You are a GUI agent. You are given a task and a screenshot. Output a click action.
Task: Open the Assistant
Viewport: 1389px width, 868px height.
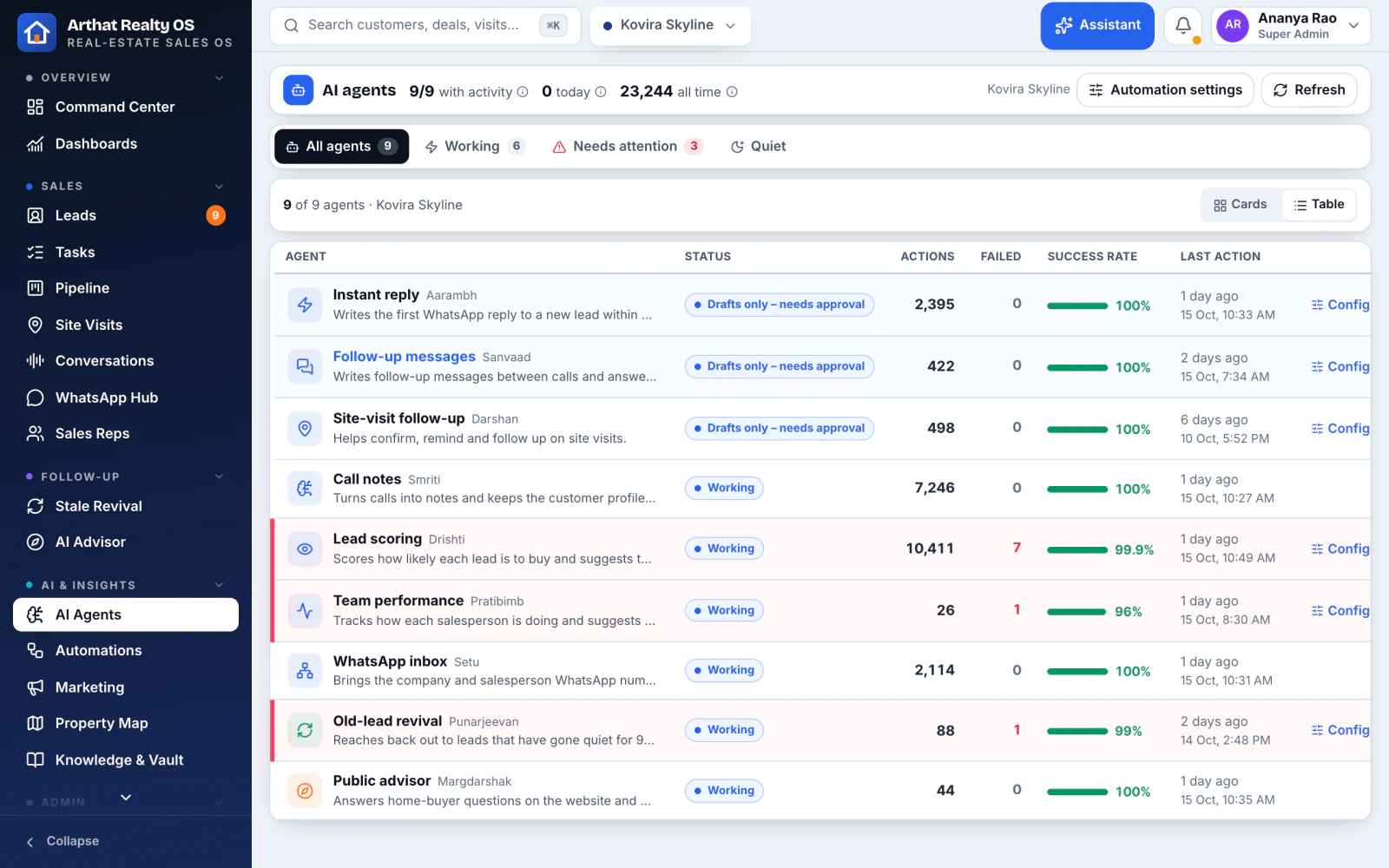pyautogui.click(x=1097, y=26)
